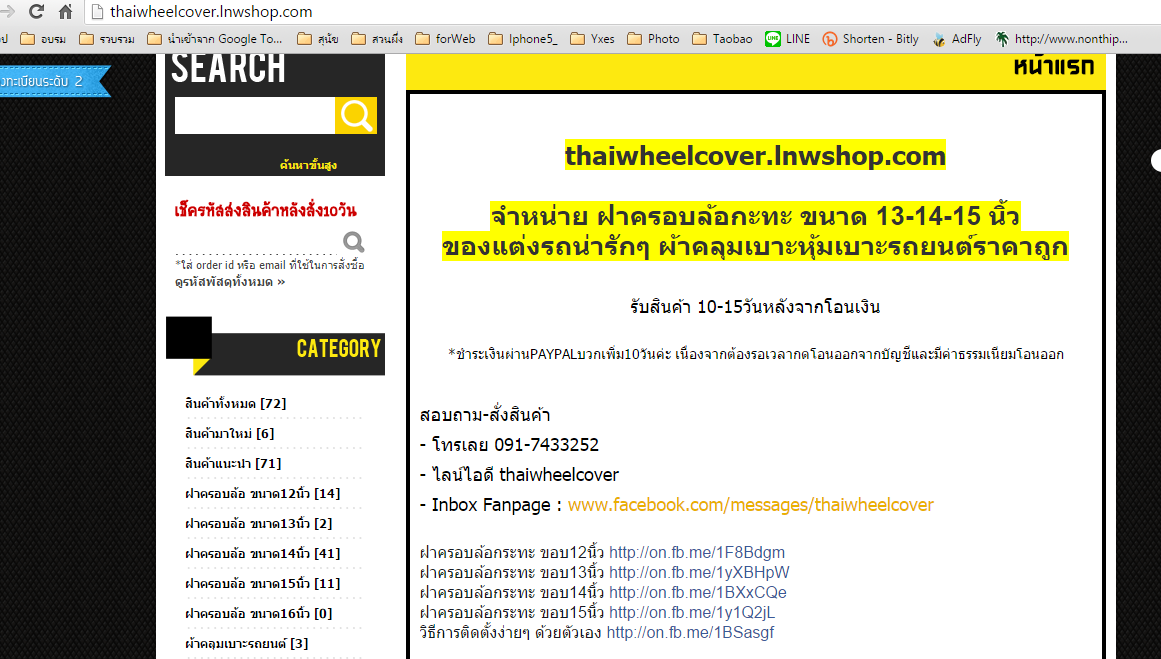Open the facebook.com/messages/thaiwheelcover link

pyautogui.click(x=751, y=505)
